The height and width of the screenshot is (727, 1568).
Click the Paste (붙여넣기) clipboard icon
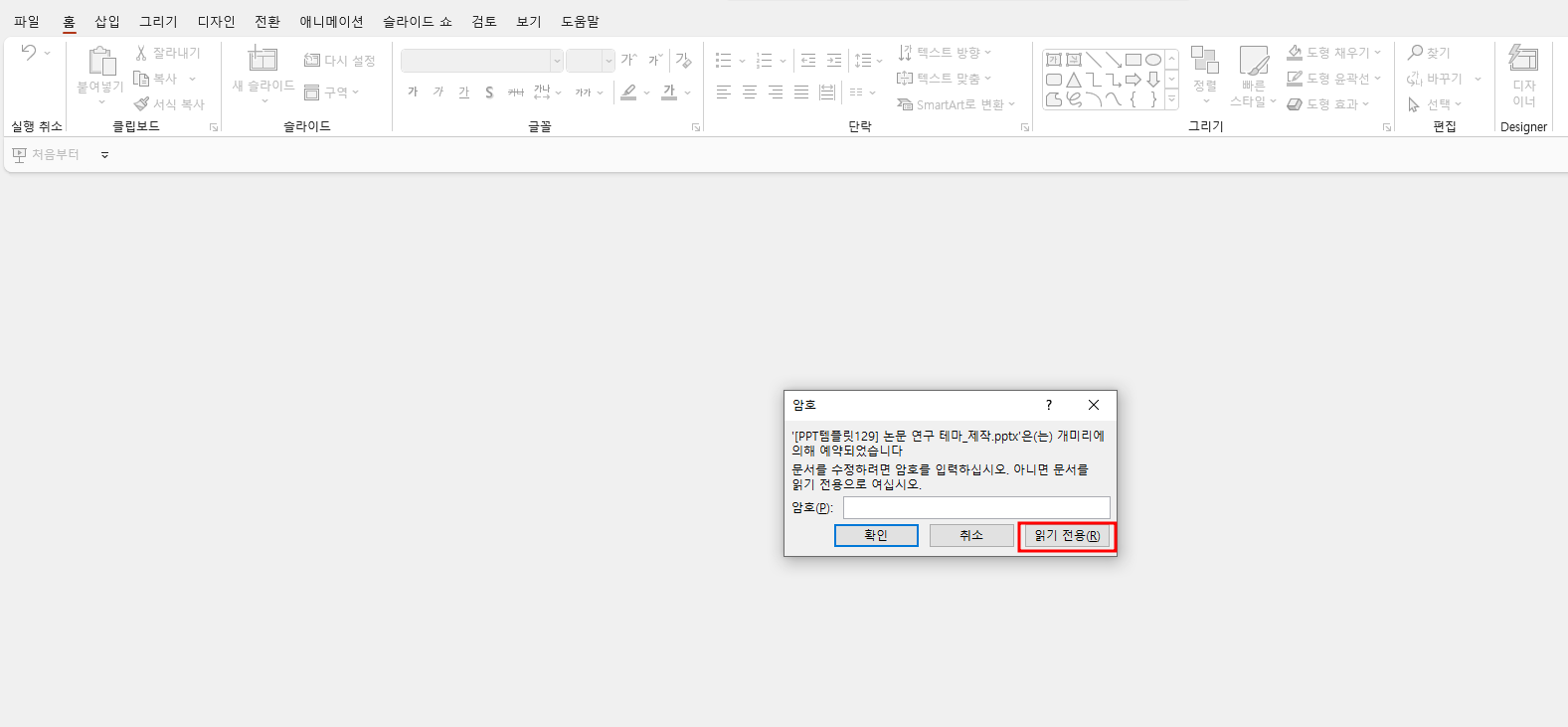tap(101, 62)
